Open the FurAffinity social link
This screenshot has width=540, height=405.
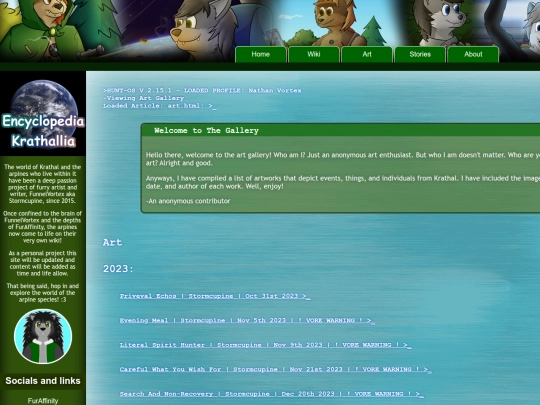coord(43,401)
